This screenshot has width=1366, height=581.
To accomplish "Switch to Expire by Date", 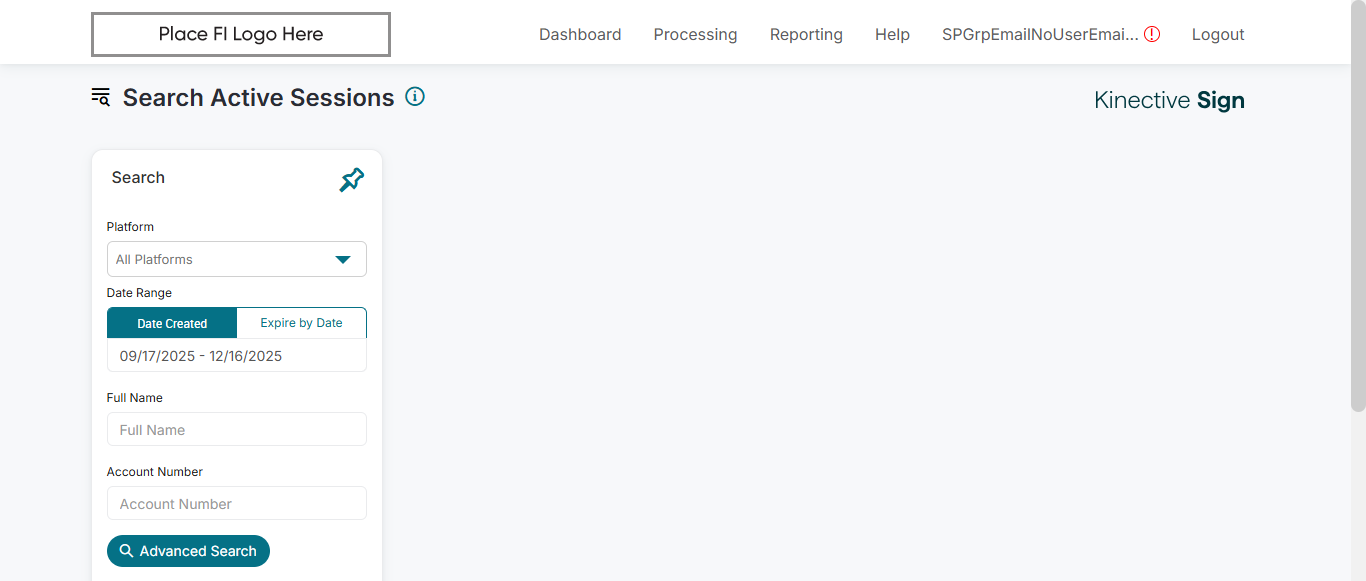I will tap(301, 323).
